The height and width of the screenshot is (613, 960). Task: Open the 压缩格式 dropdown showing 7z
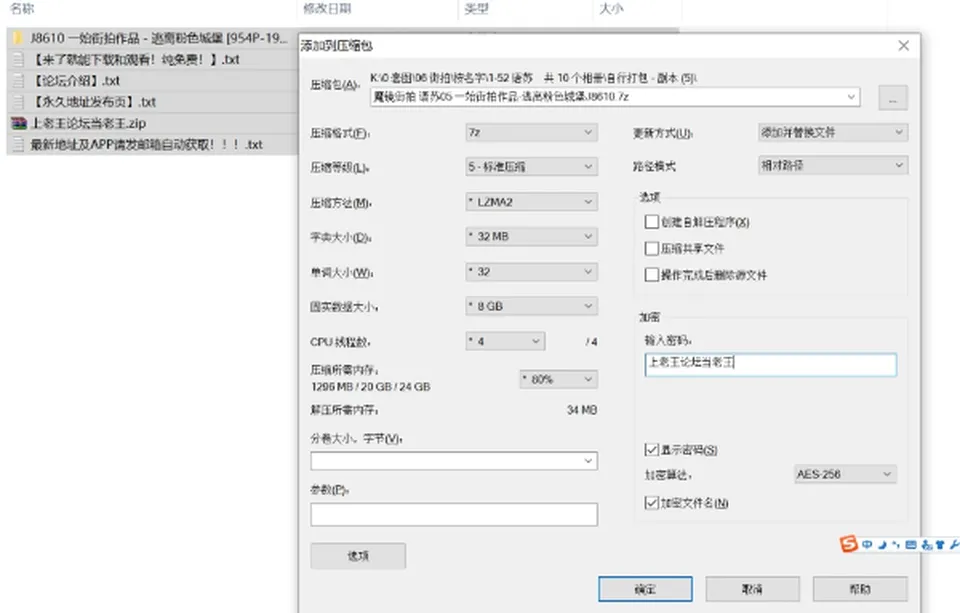click(x=531, y=132)
